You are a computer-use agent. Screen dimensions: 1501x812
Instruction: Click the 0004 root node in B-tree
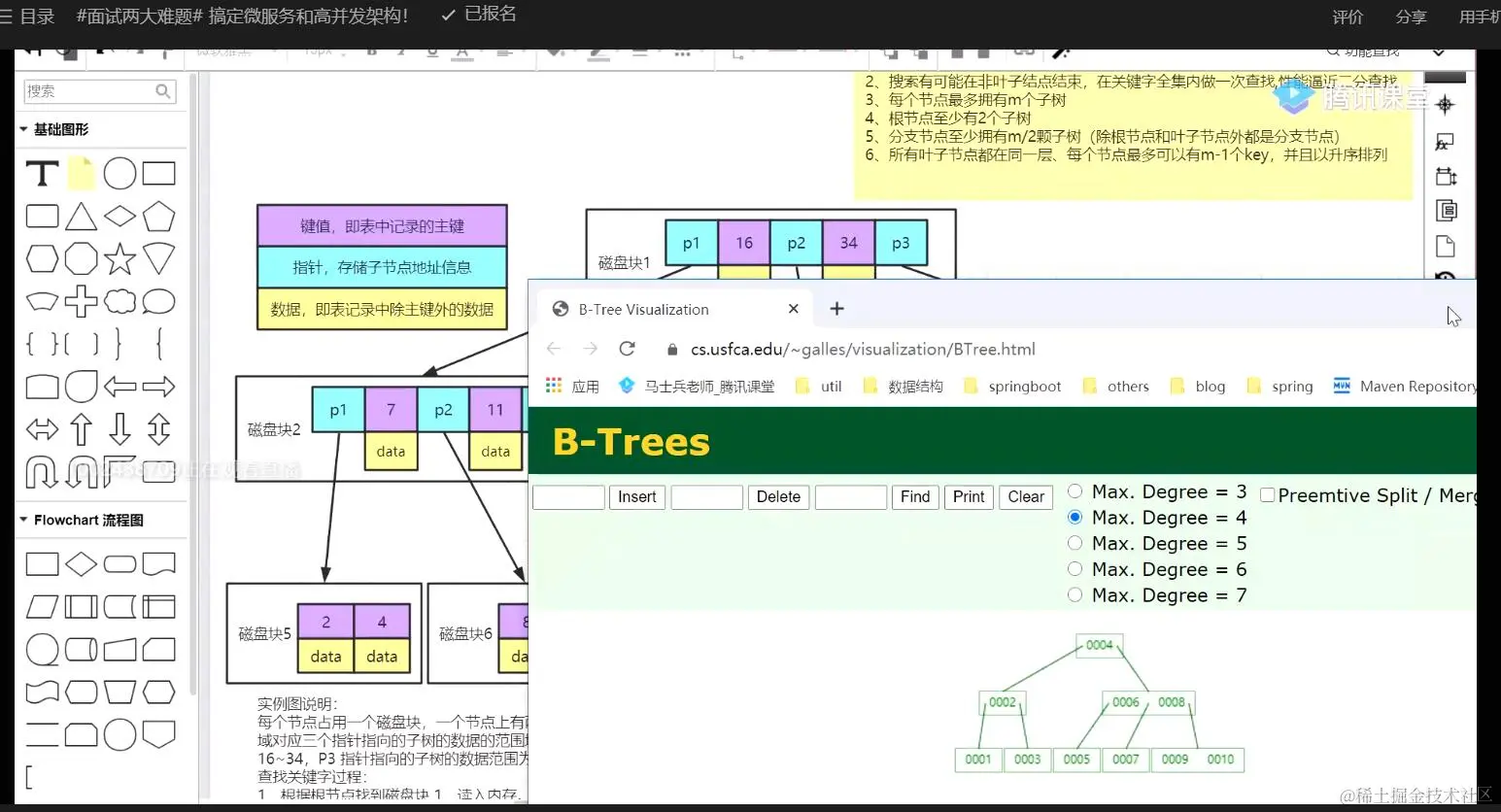tap(1099, 645)
